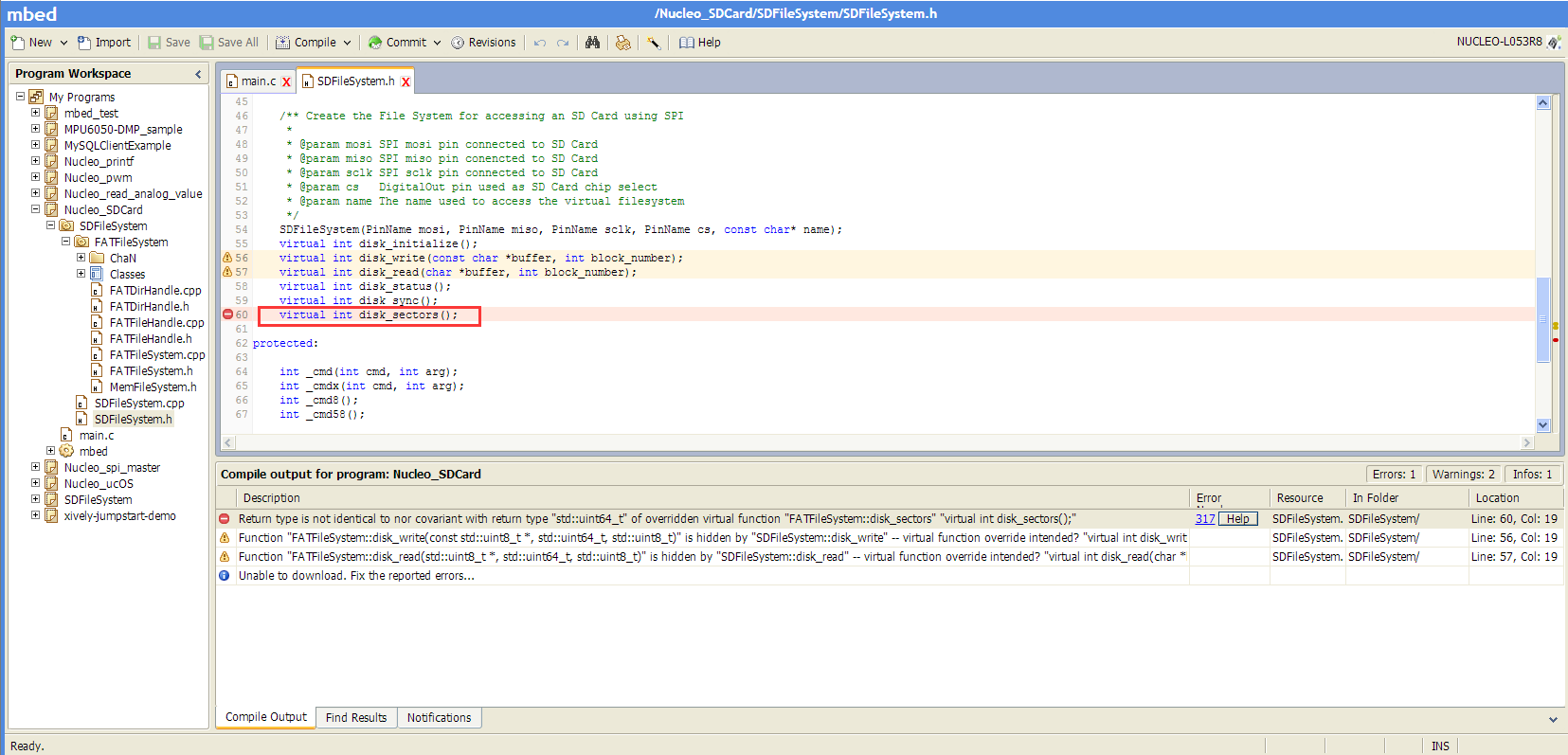Click the editor vertical scrollbar down arrow
The width and height of the screenshot is (1568, 755).
[1542, 425]
